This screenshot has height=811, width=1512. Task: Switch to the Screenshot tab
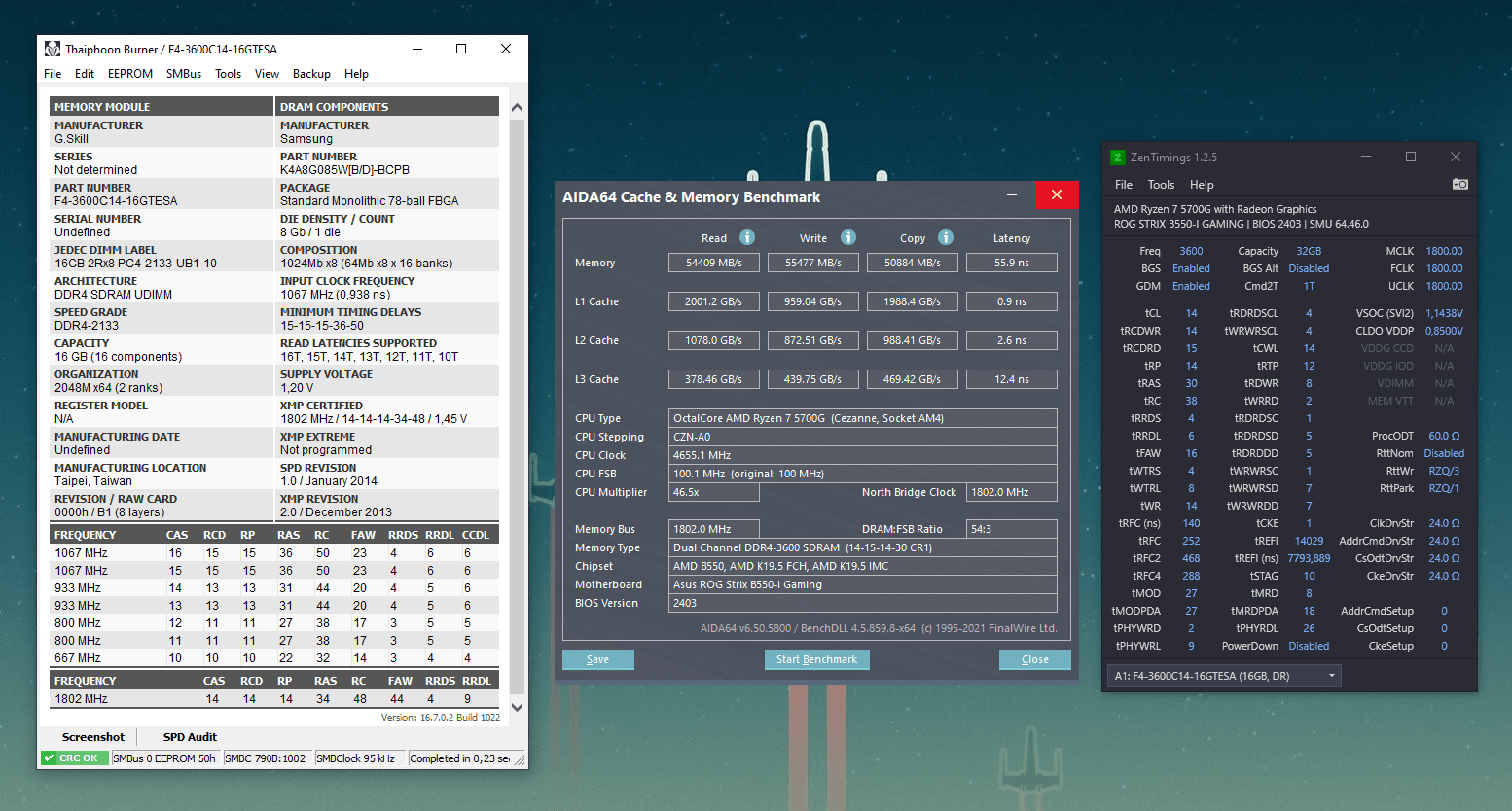coord(93,737)
